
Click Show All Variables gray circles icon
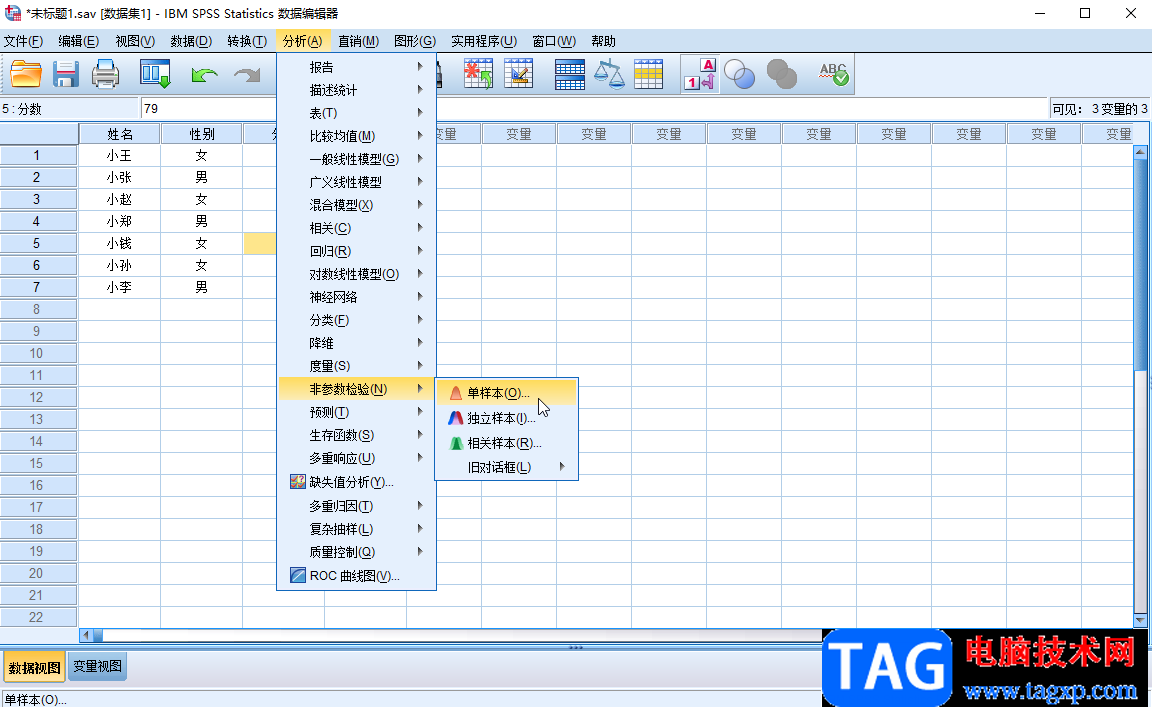tap(782, 74)
